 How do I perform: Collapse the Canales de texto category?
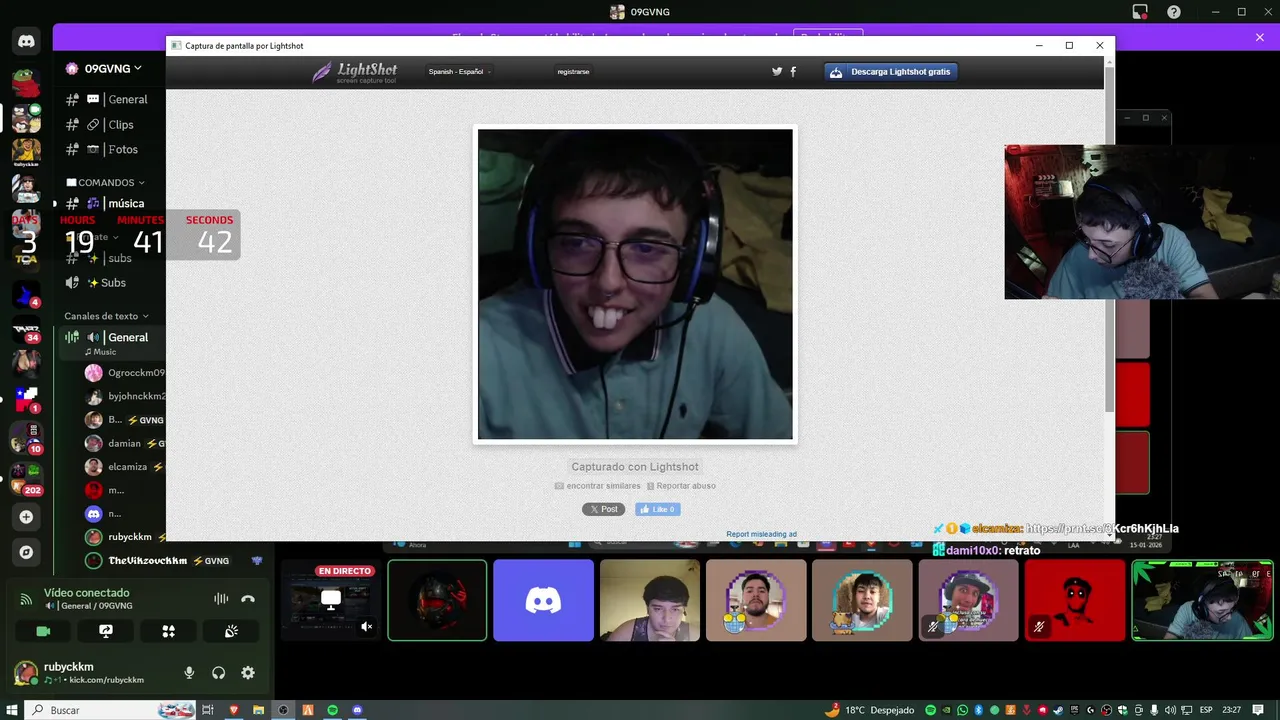pos(106,316)
